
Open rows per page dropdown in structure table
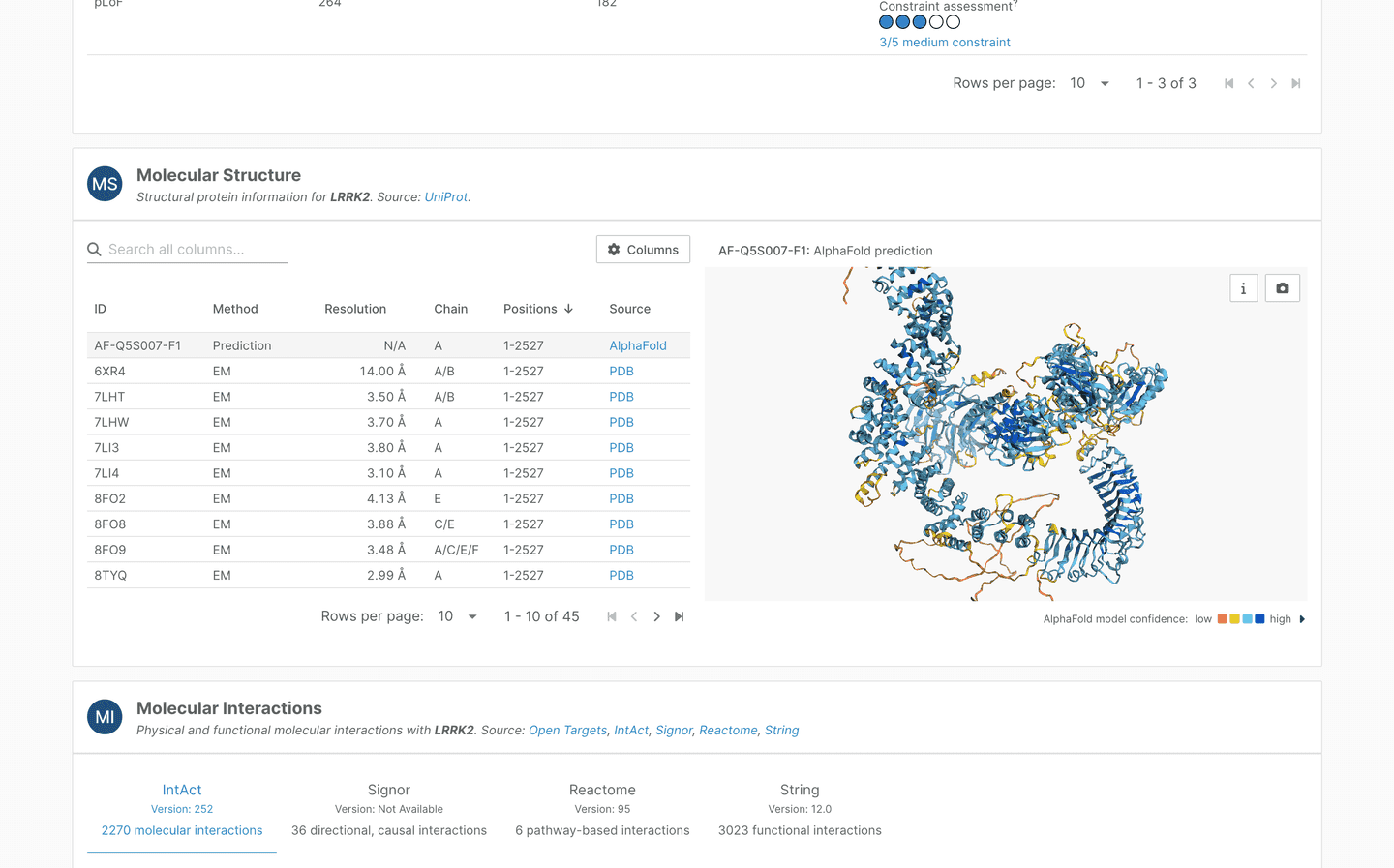458,616
